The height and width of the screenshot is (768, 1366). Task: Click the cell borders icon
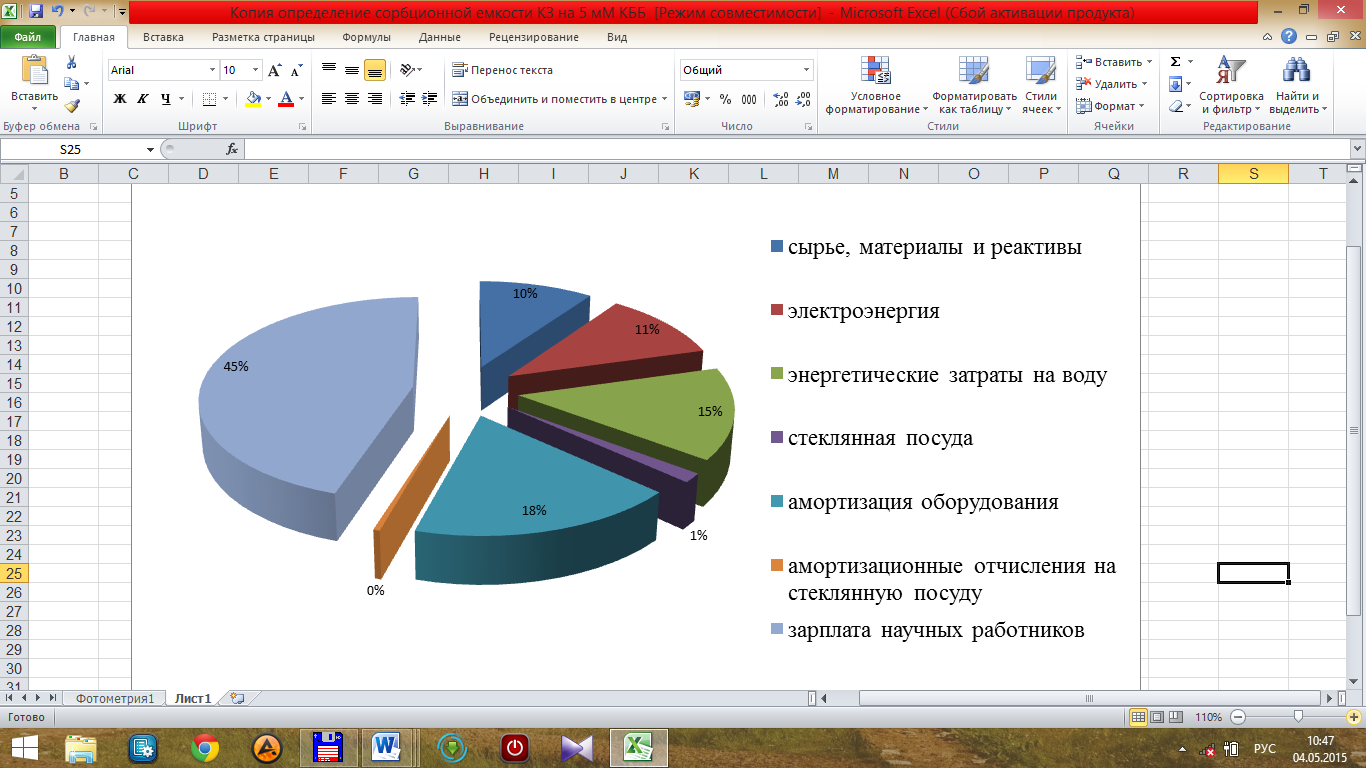tap(209, 99)
